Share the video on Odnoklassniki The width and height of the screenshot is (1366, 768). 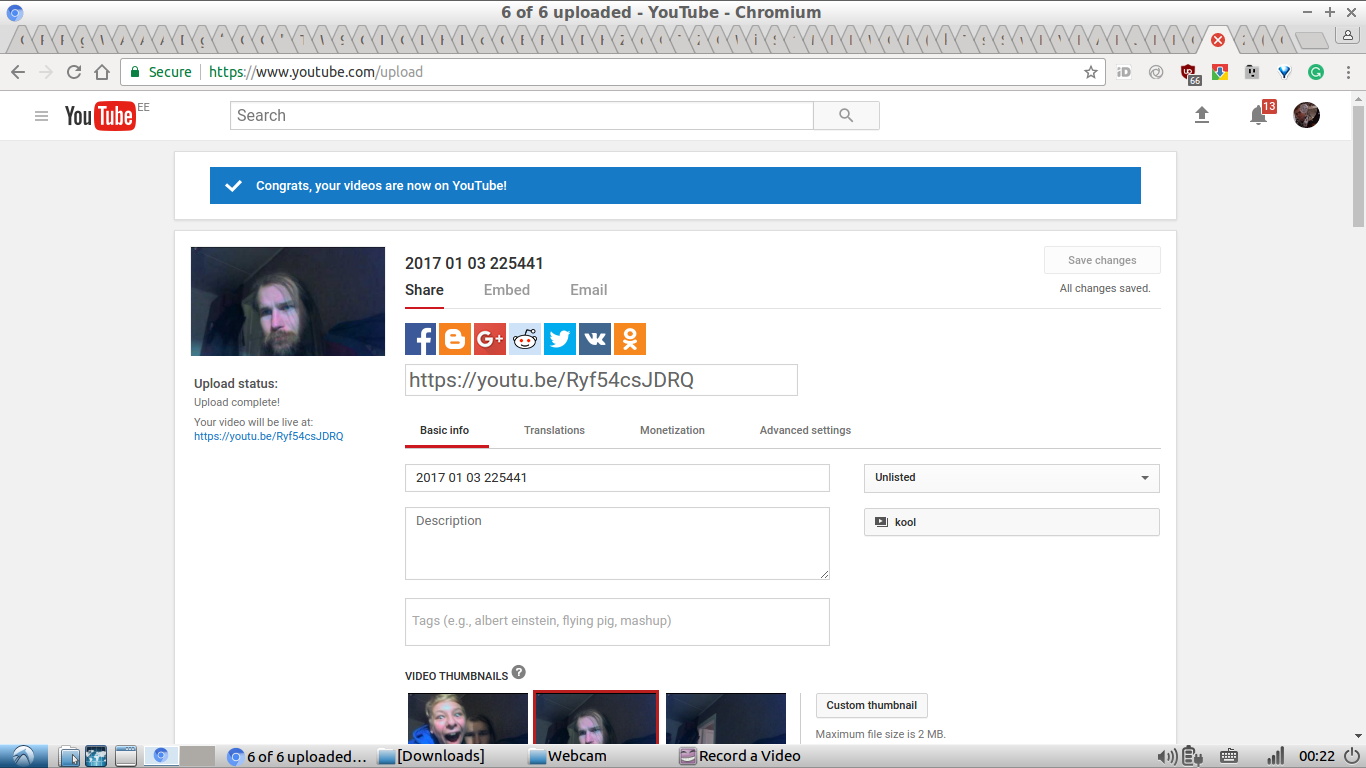coord(630,339)
